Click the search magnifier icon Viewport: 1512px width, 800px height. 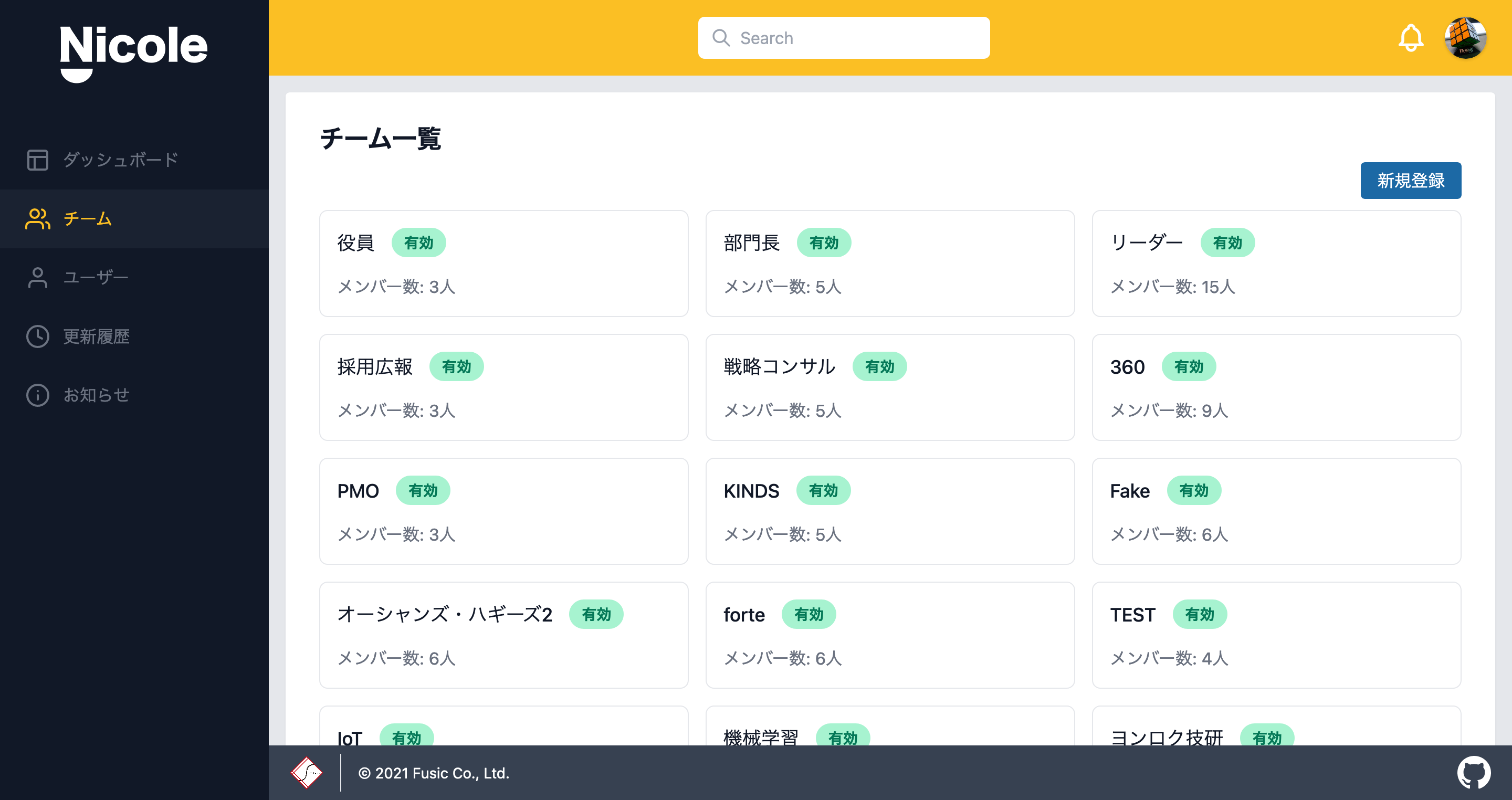[721, 38]
